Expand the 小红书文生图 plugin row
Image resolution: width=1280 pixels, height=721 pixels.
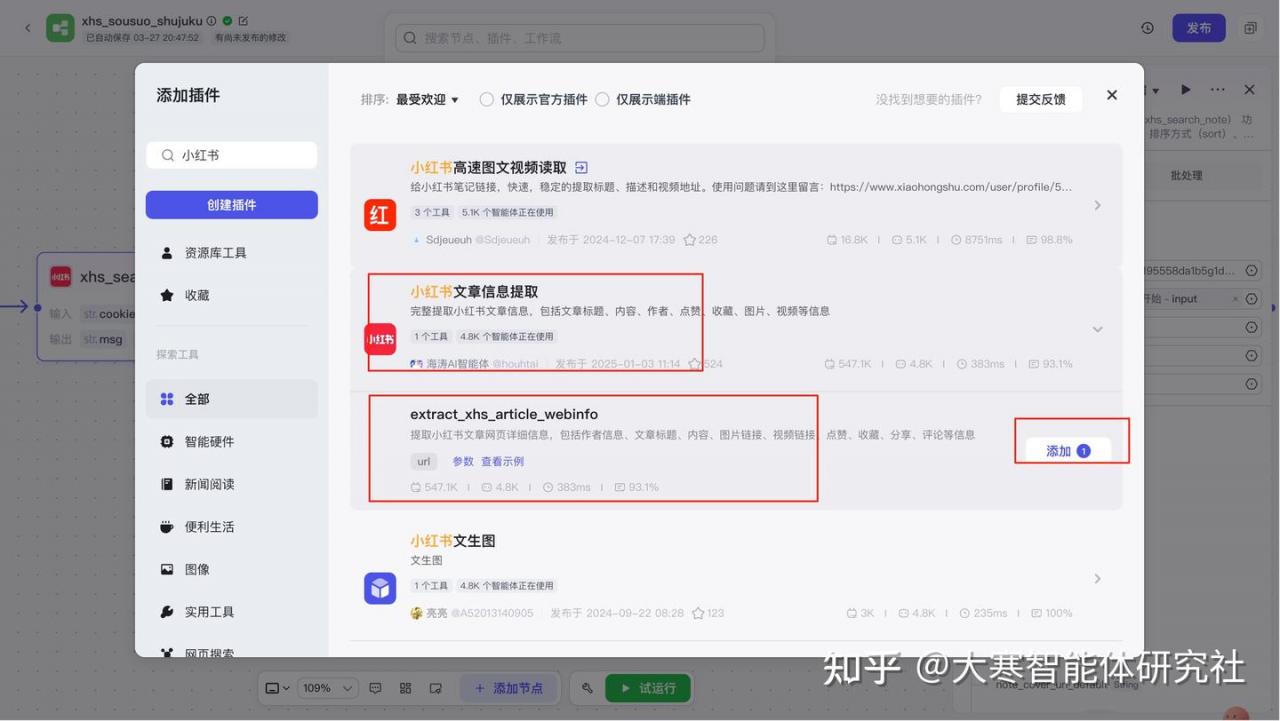click(1097, 578)
